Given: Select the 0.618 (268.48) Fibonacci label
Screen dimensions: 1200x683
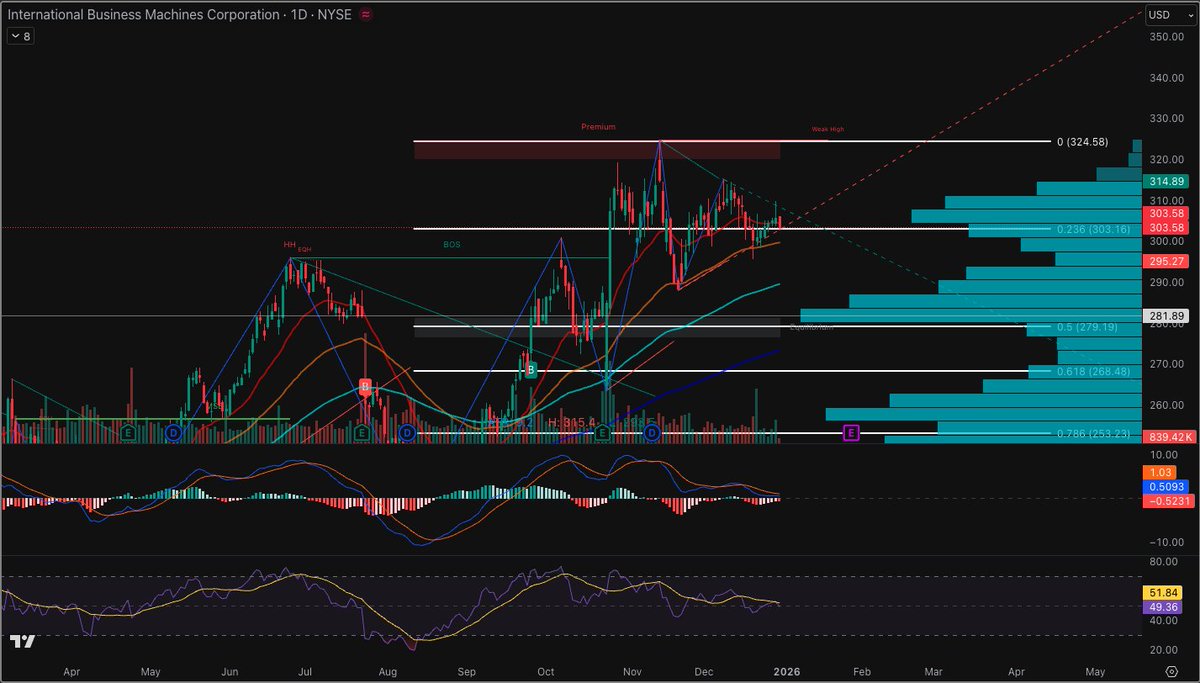Looking at the screenshot, I should tap(1093, 371).
